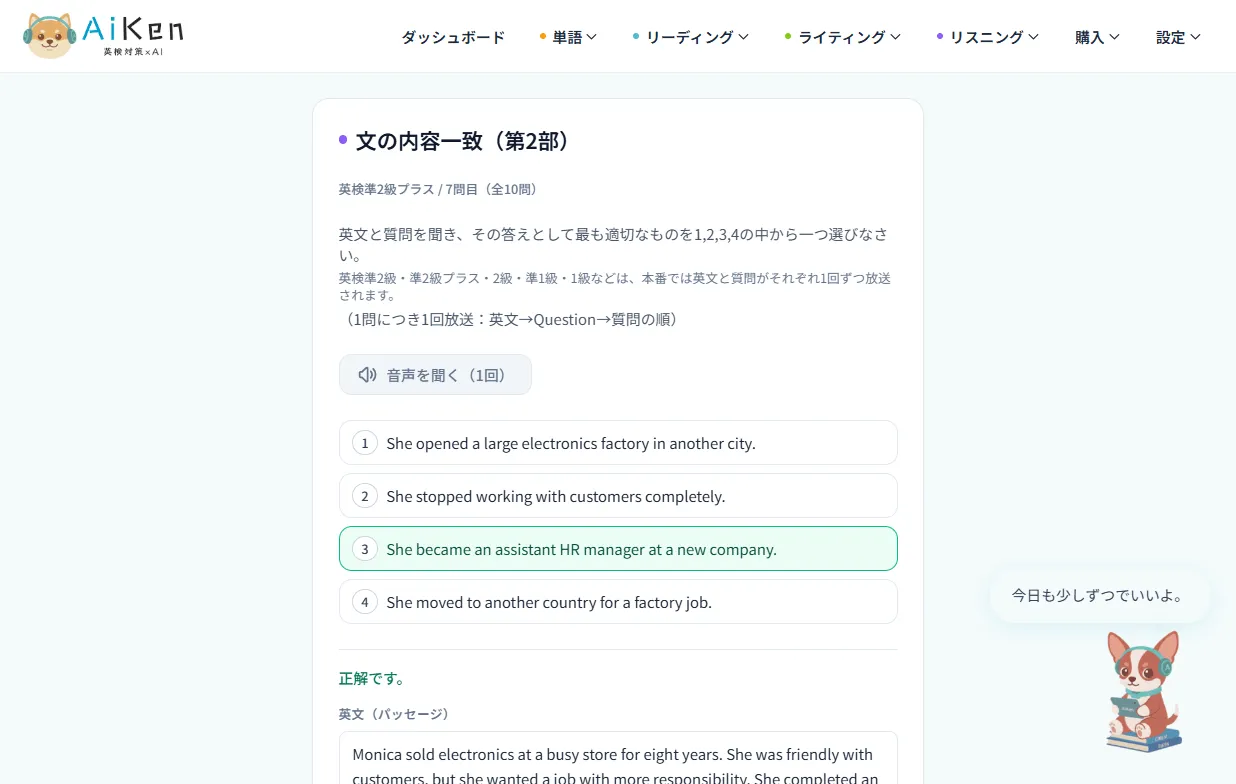1236x784 pixels.
Task: Select answer "She opened a large electronics factory"
Action: (x=618, y=443)
